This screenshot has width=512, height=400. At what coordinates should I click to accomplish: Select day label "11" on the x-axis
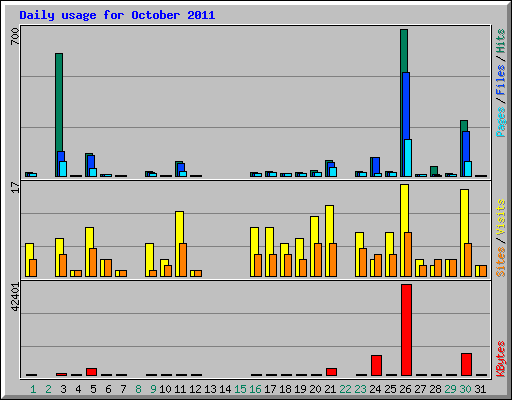coord(180,389)
